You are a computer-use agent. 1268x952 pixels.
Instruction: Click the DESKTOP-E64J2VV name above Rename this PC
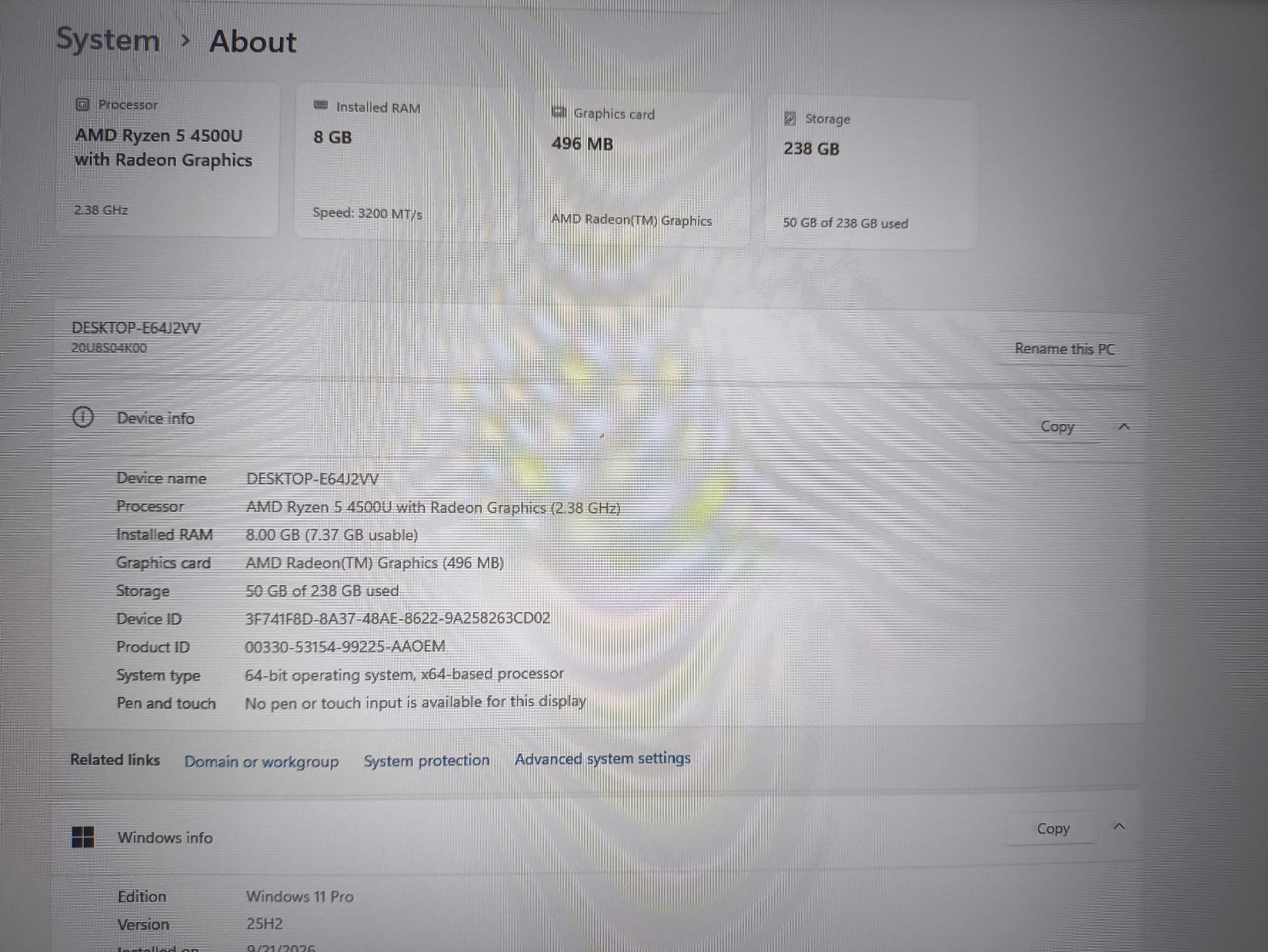pyautogui.click(x=136, y=328)
